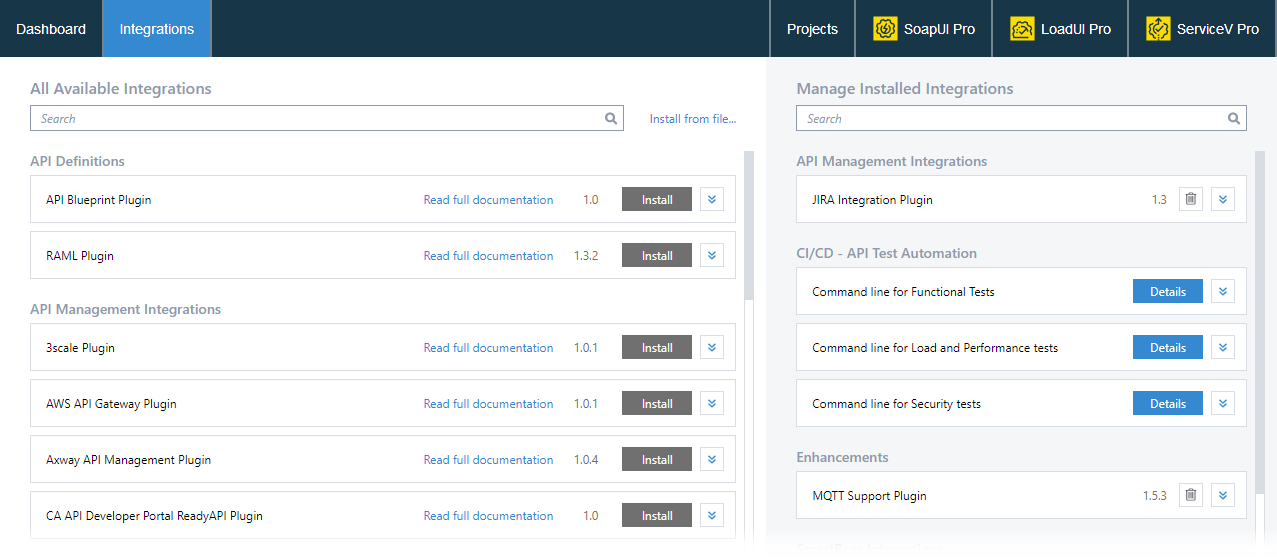This screenshot has height=558, width=1277.
Task: Install the AWS API Gateway Plugin
Action: (x=657, y=403)
